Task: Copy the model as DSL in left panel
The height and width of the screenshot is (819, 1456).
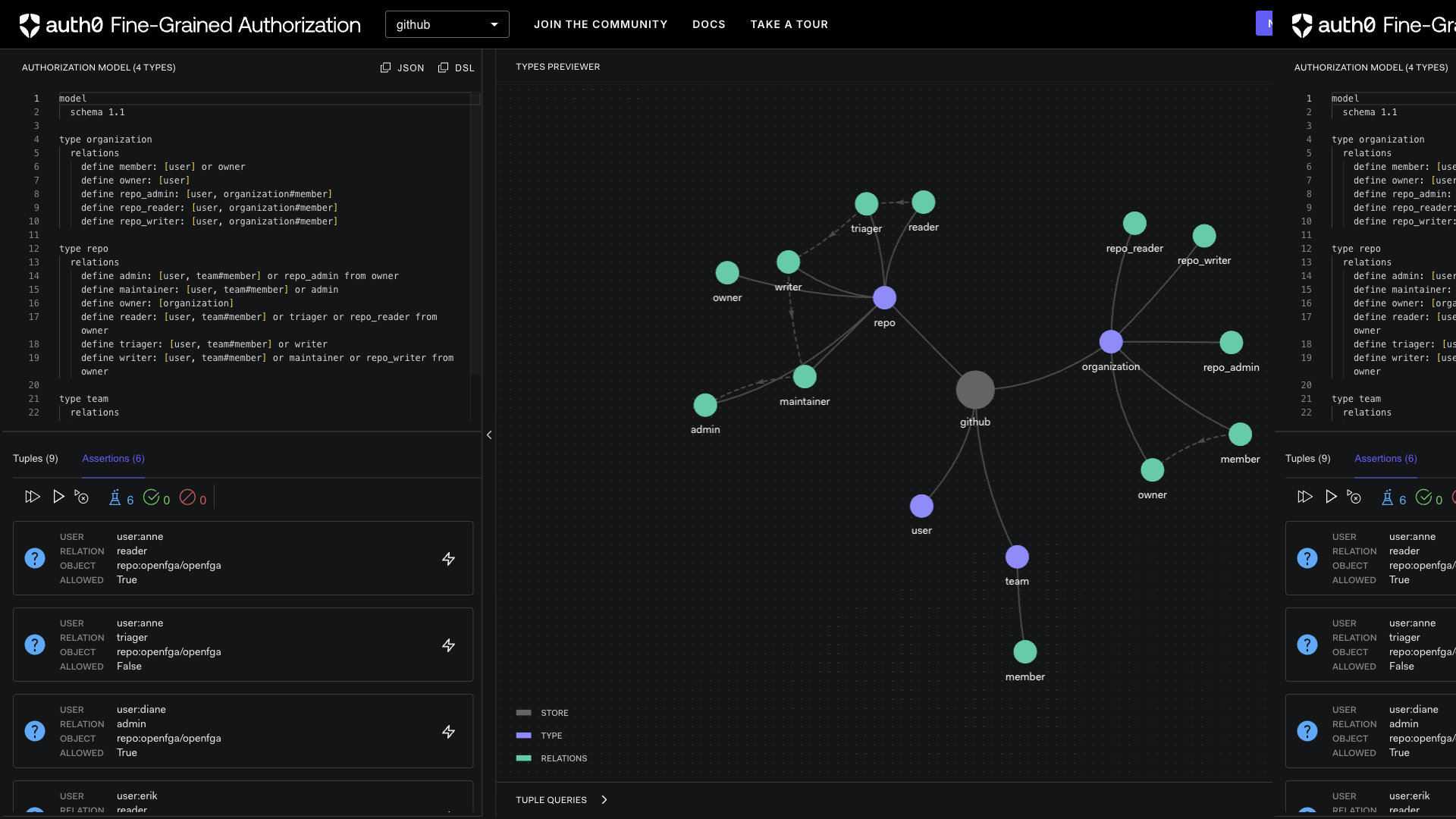Action: [456, 67]
